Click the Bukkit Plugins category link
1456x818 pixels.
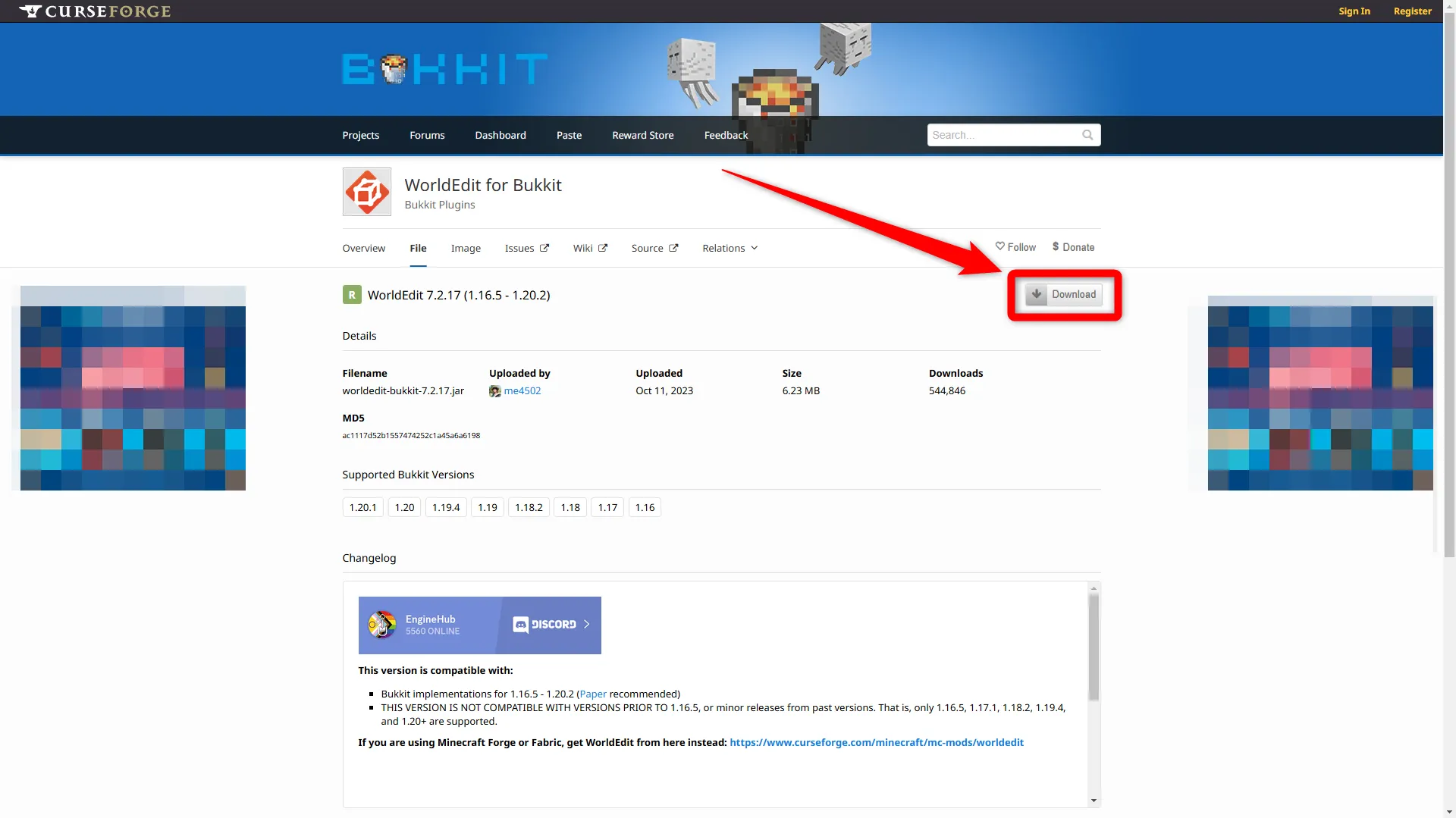440,205
